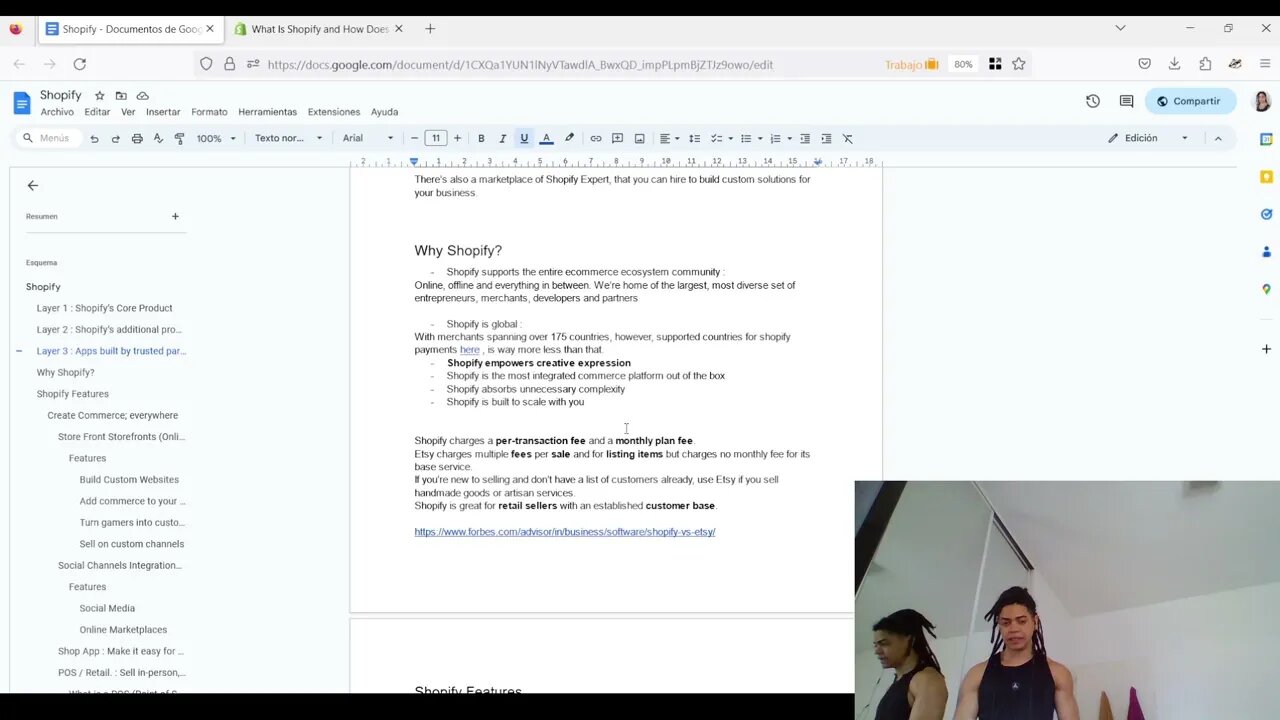1280x720 pixels.
Task: Add a summary with the plus icon
Action: click(x=175, y=216)
